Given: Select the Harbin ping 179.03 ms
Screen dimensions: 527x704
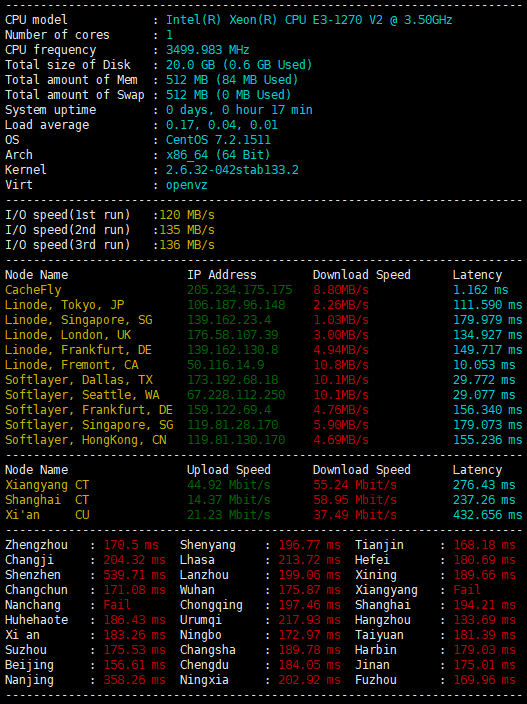Looking at the screenshot, I should tap(484, 650).
